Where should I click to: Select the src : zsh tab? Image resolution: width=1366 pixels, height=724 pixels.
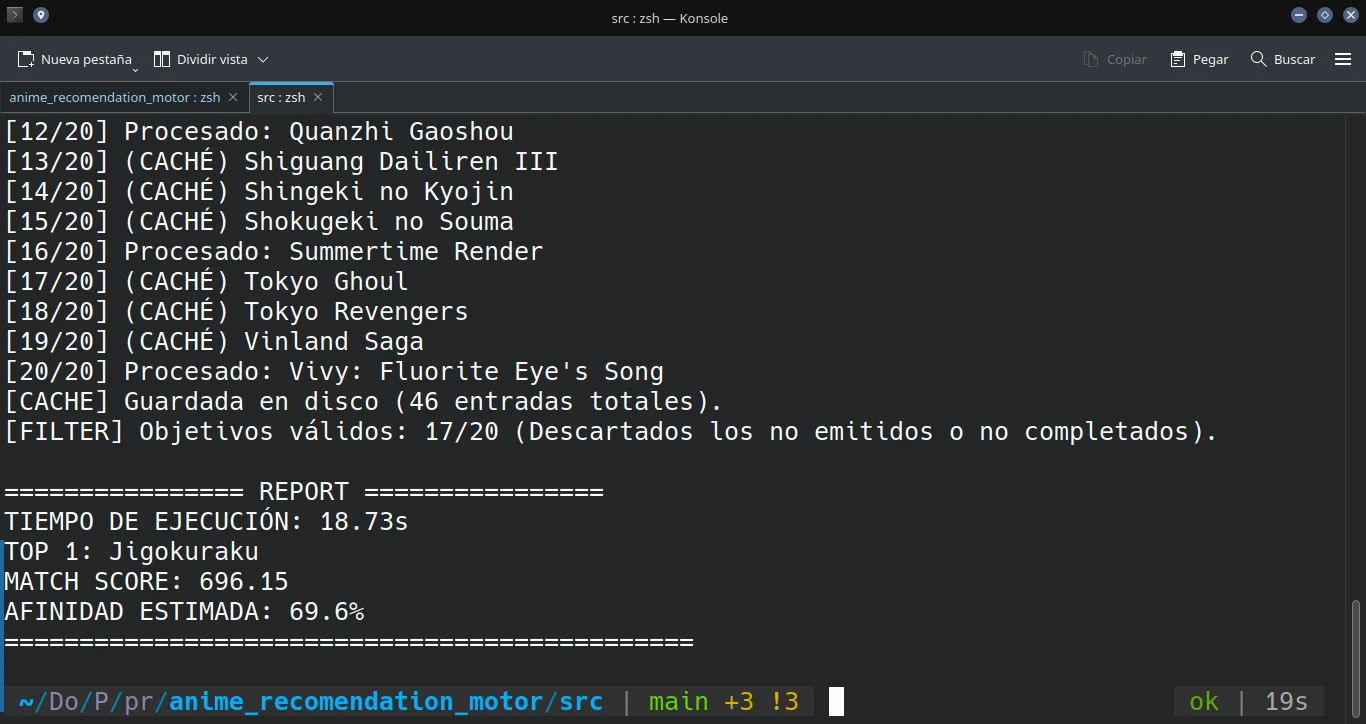coord(281,98)
